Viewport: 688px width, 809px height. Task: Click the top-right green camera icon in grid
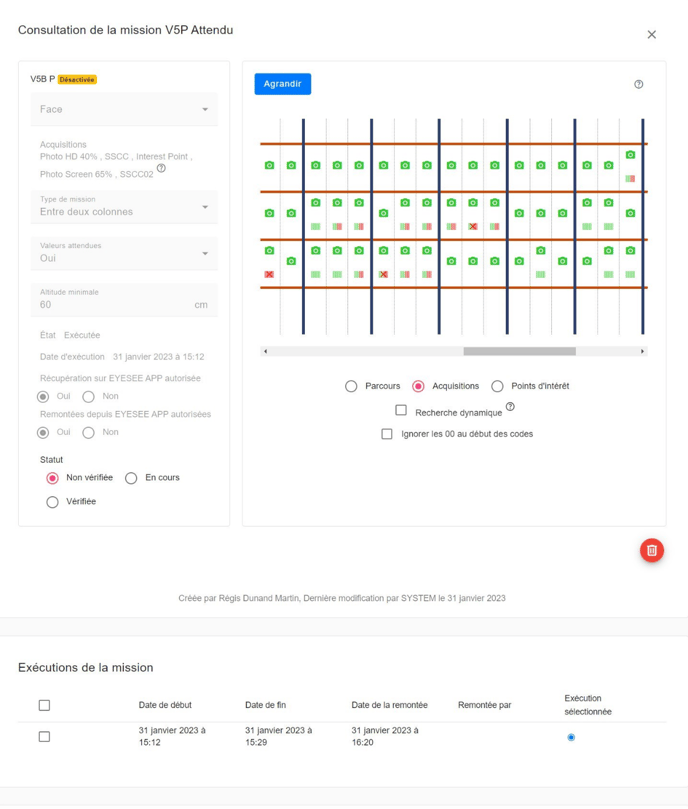point(630,155)
